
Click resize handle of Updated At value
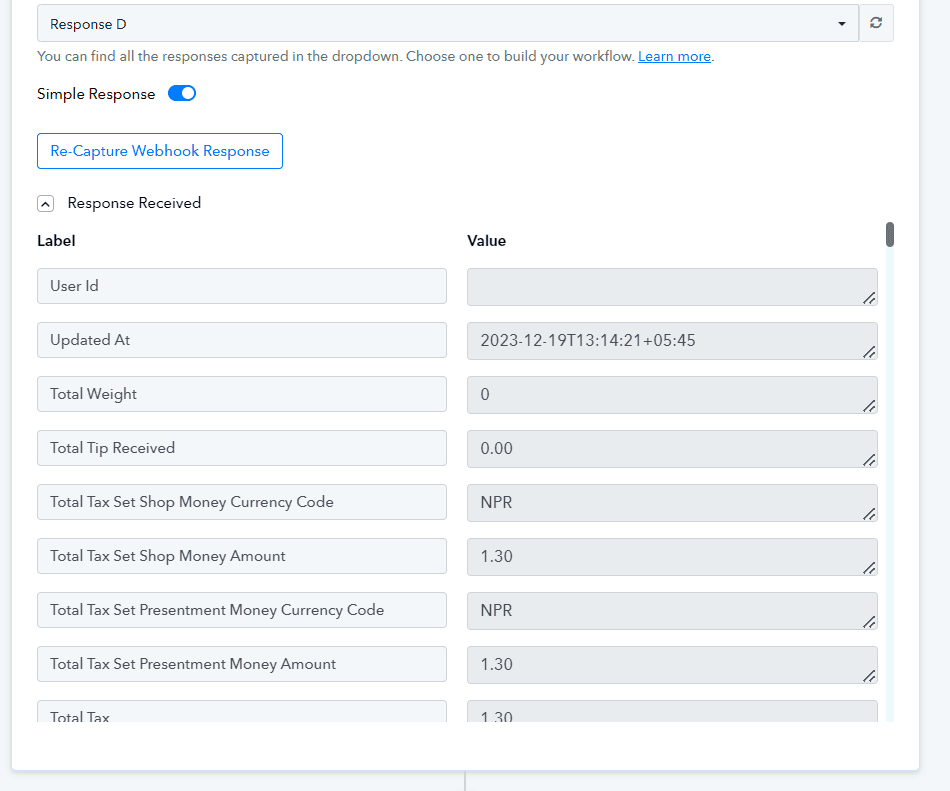tap(869, 351)
